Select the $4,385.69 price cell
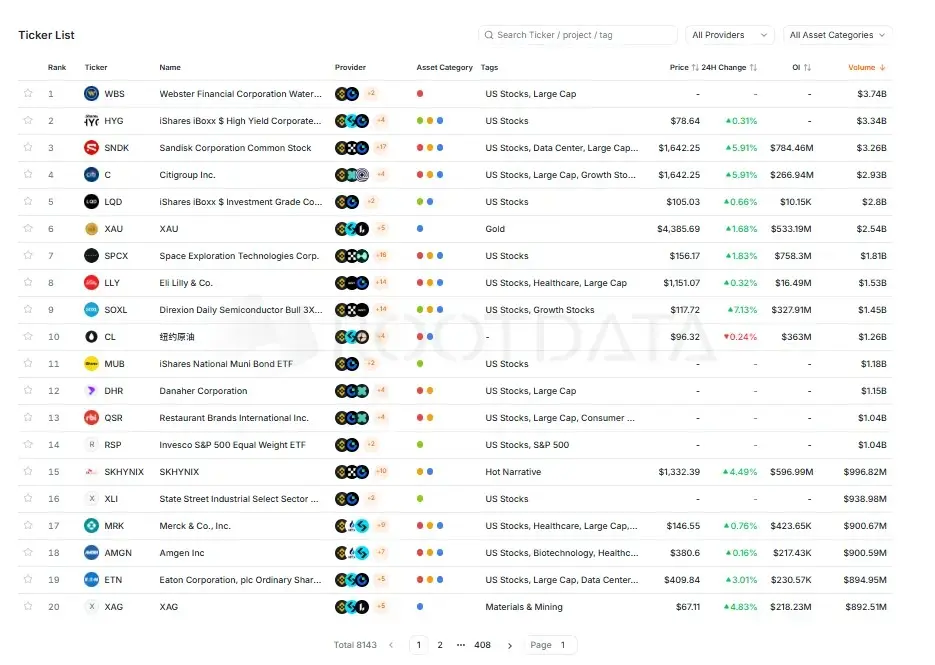The height and width of the screenshot is (665, 935). (x=679, y=229)
